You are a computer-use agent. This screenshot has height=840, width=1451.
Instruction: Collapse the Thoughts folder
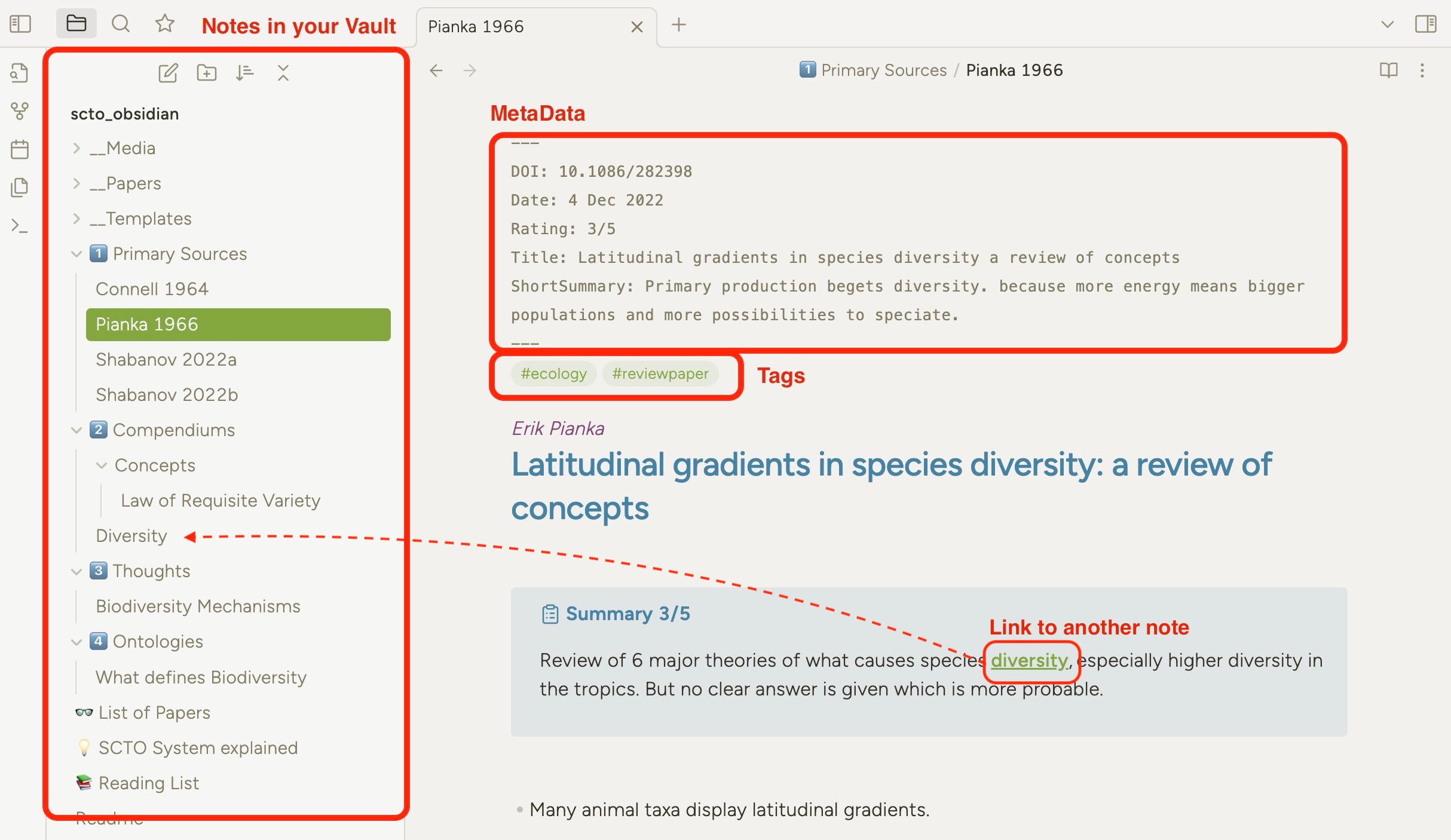point(76,571)
